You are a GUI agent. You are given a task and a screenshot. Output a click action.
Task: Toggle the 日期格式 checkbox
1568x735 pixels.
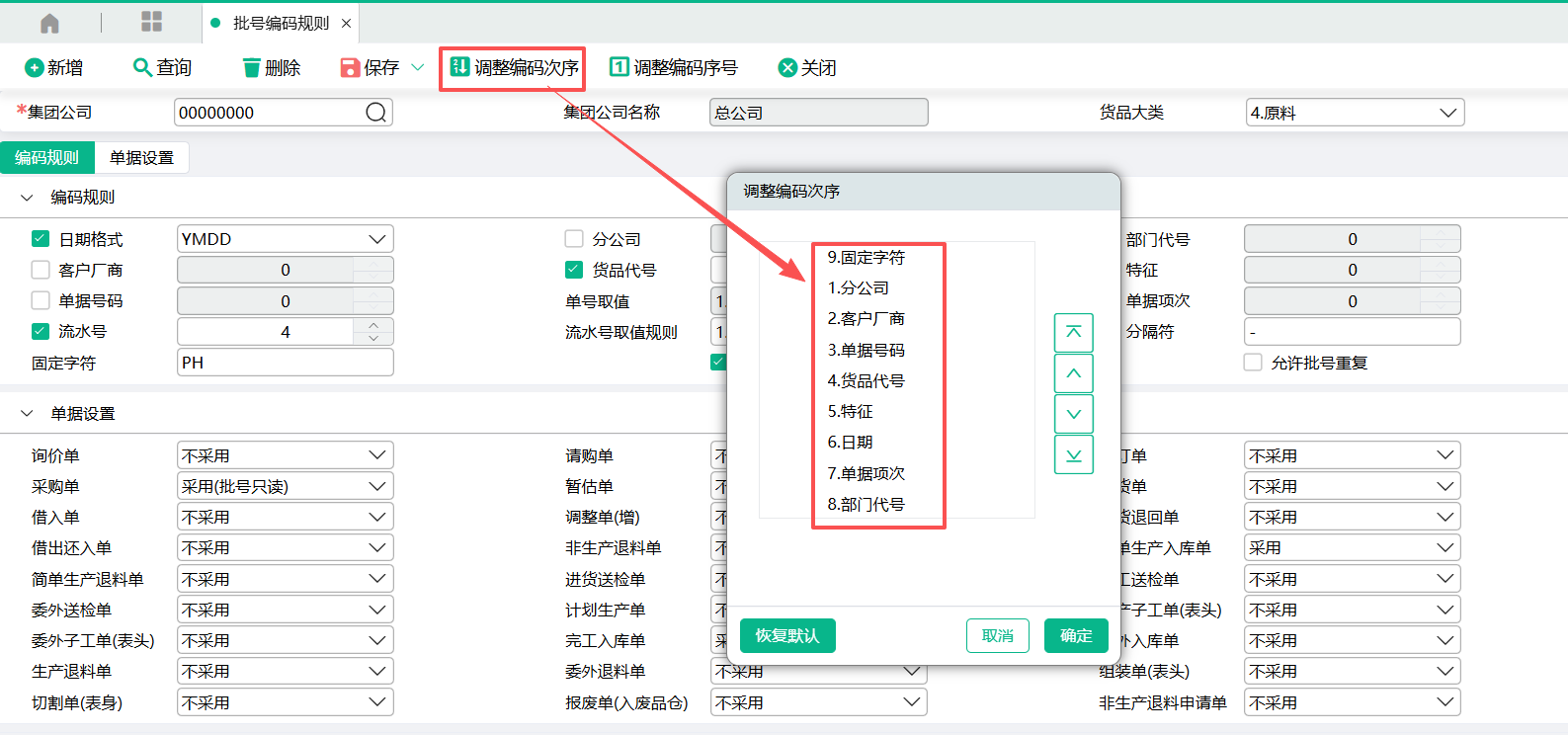coord(41,239)
